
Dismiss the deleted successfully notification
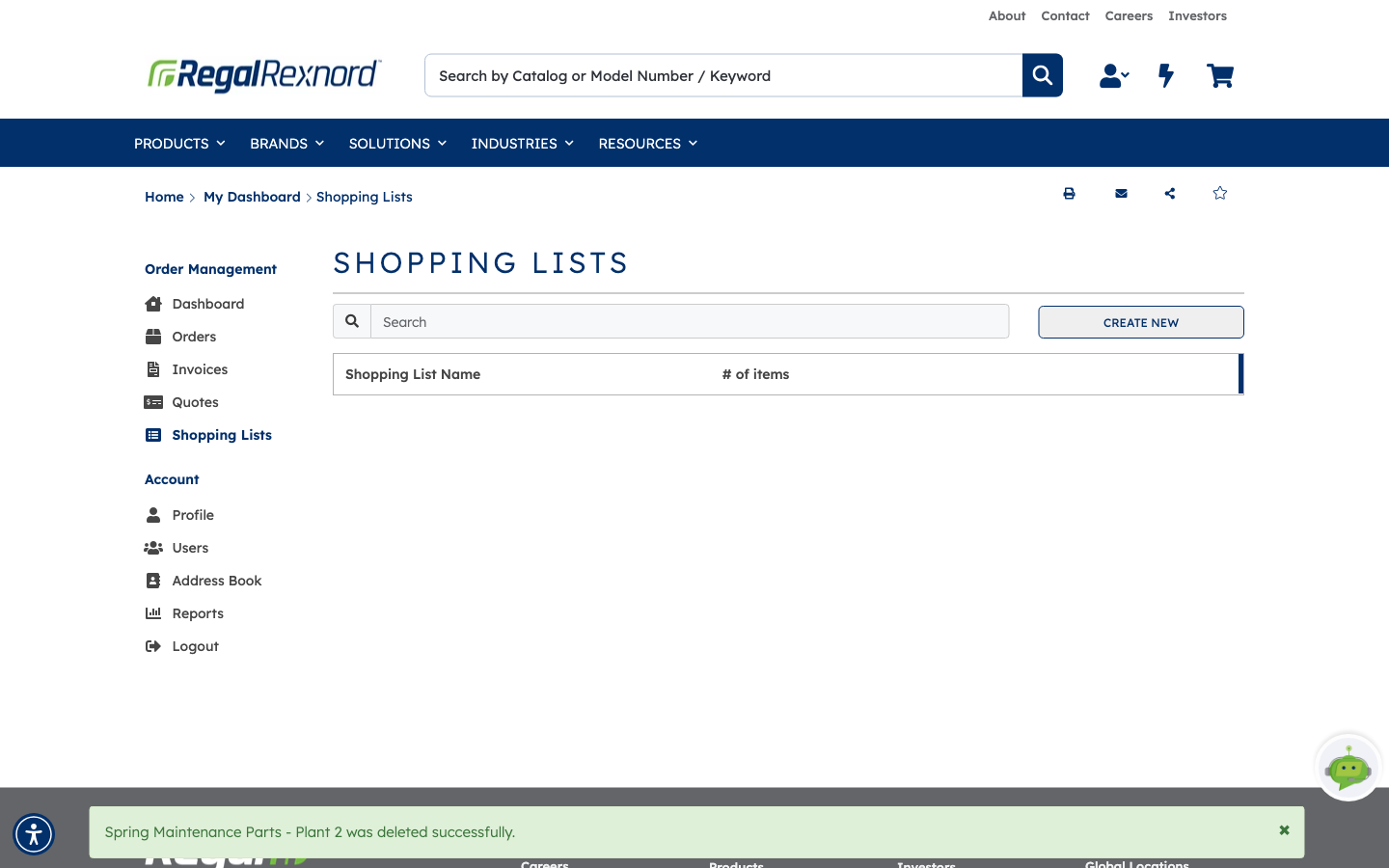pyautogui.click(x=1284, y=830)
